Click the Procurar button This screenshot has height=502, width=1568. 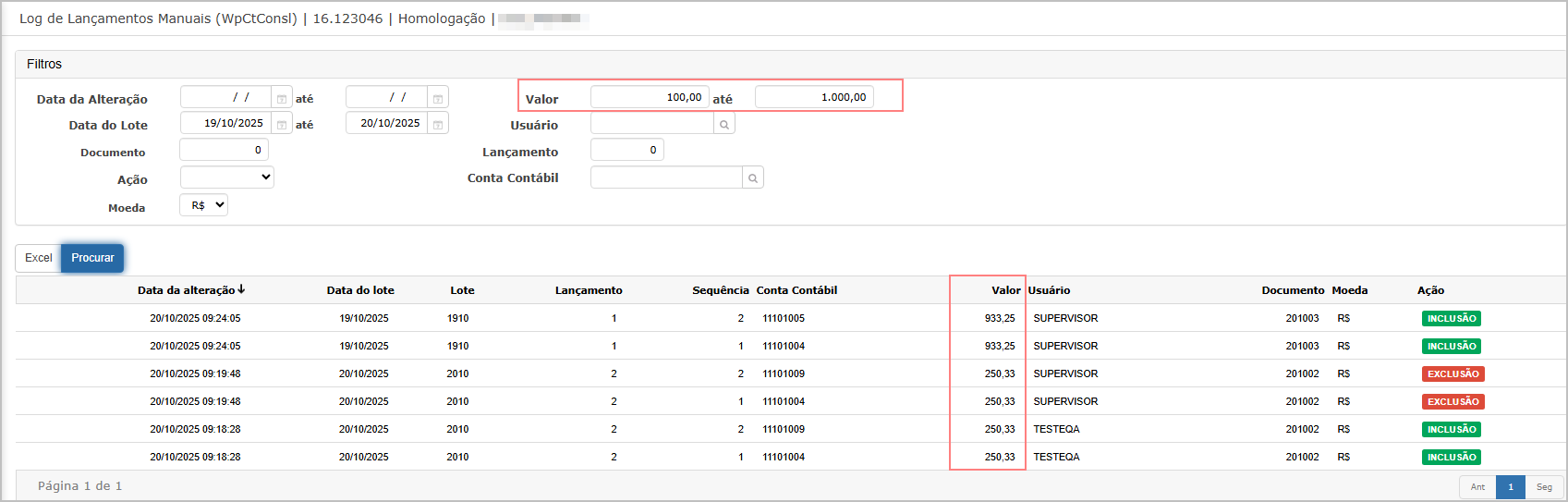(x=92, y=258)
